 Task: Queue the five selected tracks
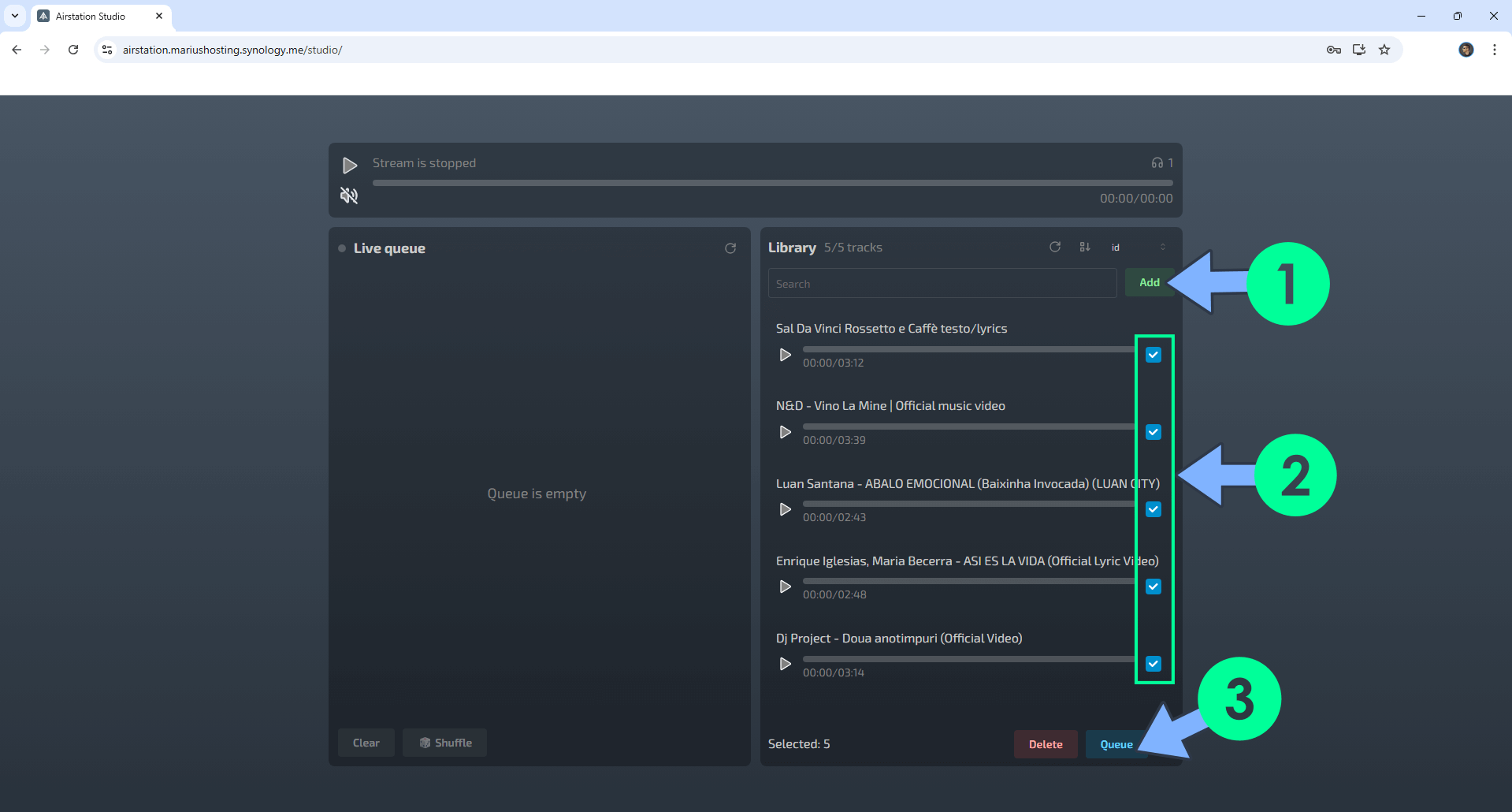(1116, 744)
